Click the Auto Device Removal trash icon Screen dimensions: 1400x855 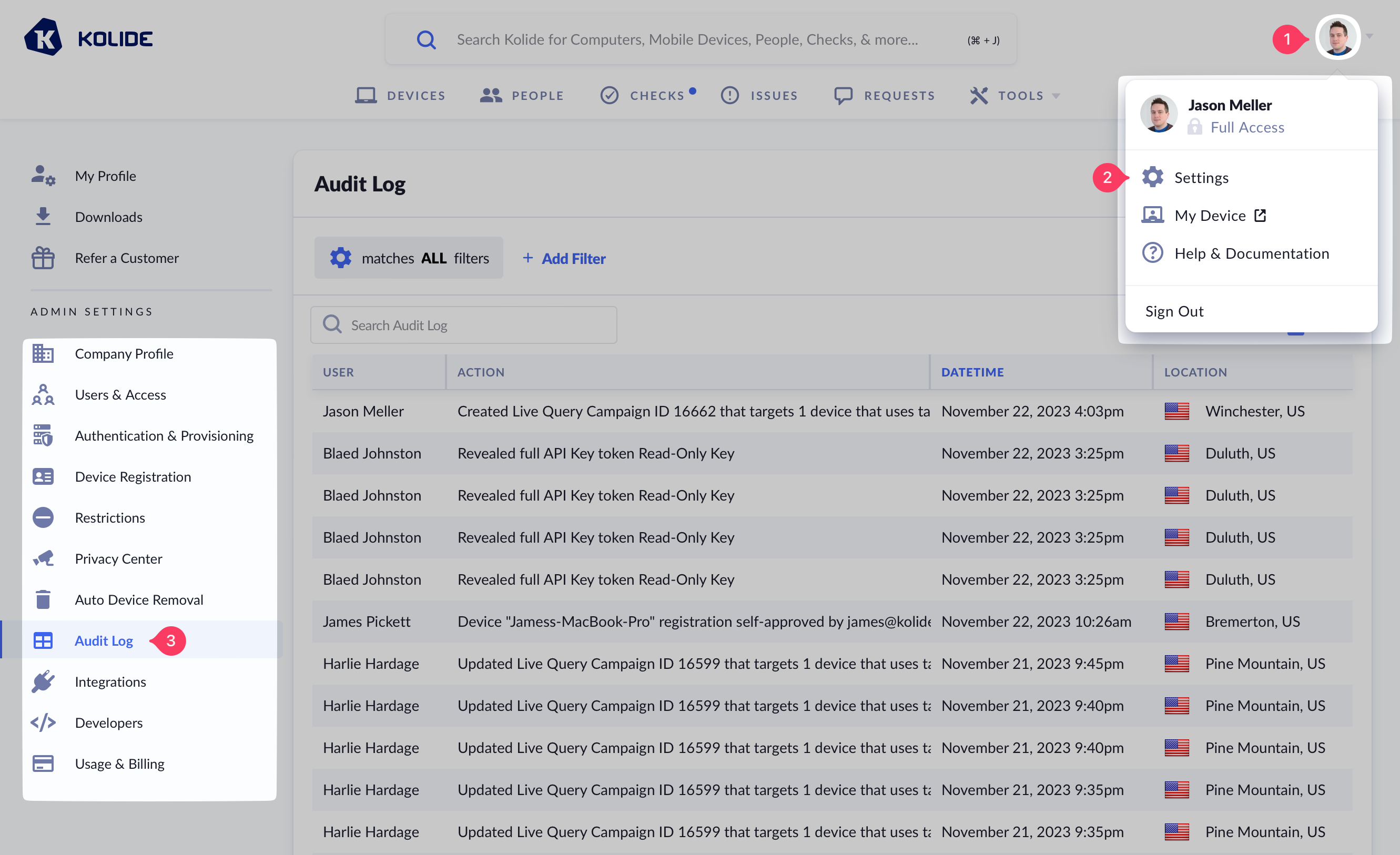[x=43, y=599]
